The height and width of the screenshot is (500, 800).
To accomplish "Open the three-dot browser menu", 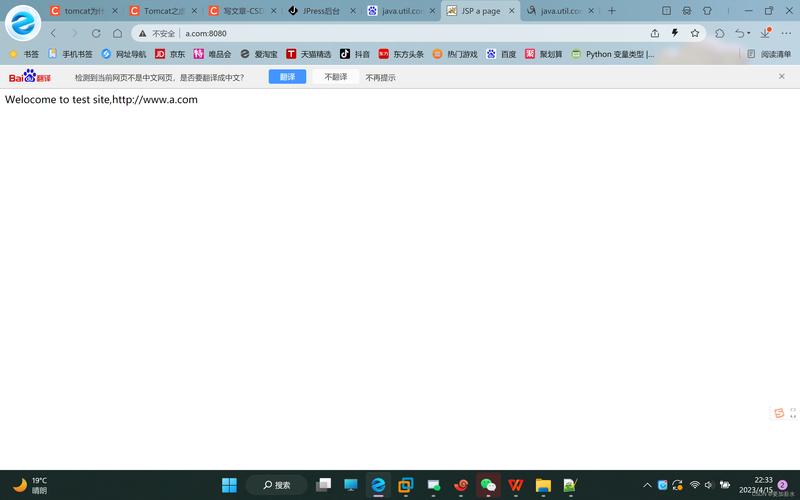I will coord(786,33).
